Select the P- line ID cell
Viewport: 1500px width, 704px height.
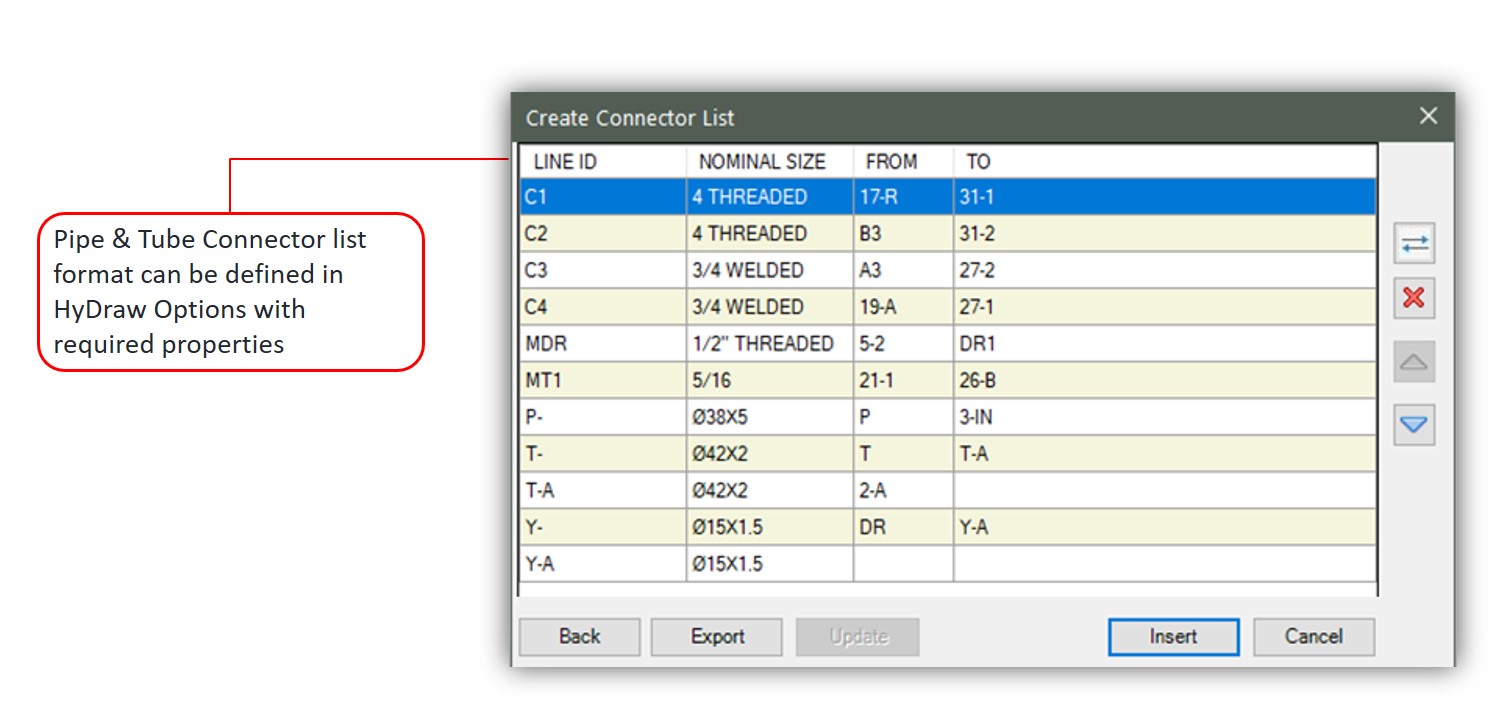[603, 417]
